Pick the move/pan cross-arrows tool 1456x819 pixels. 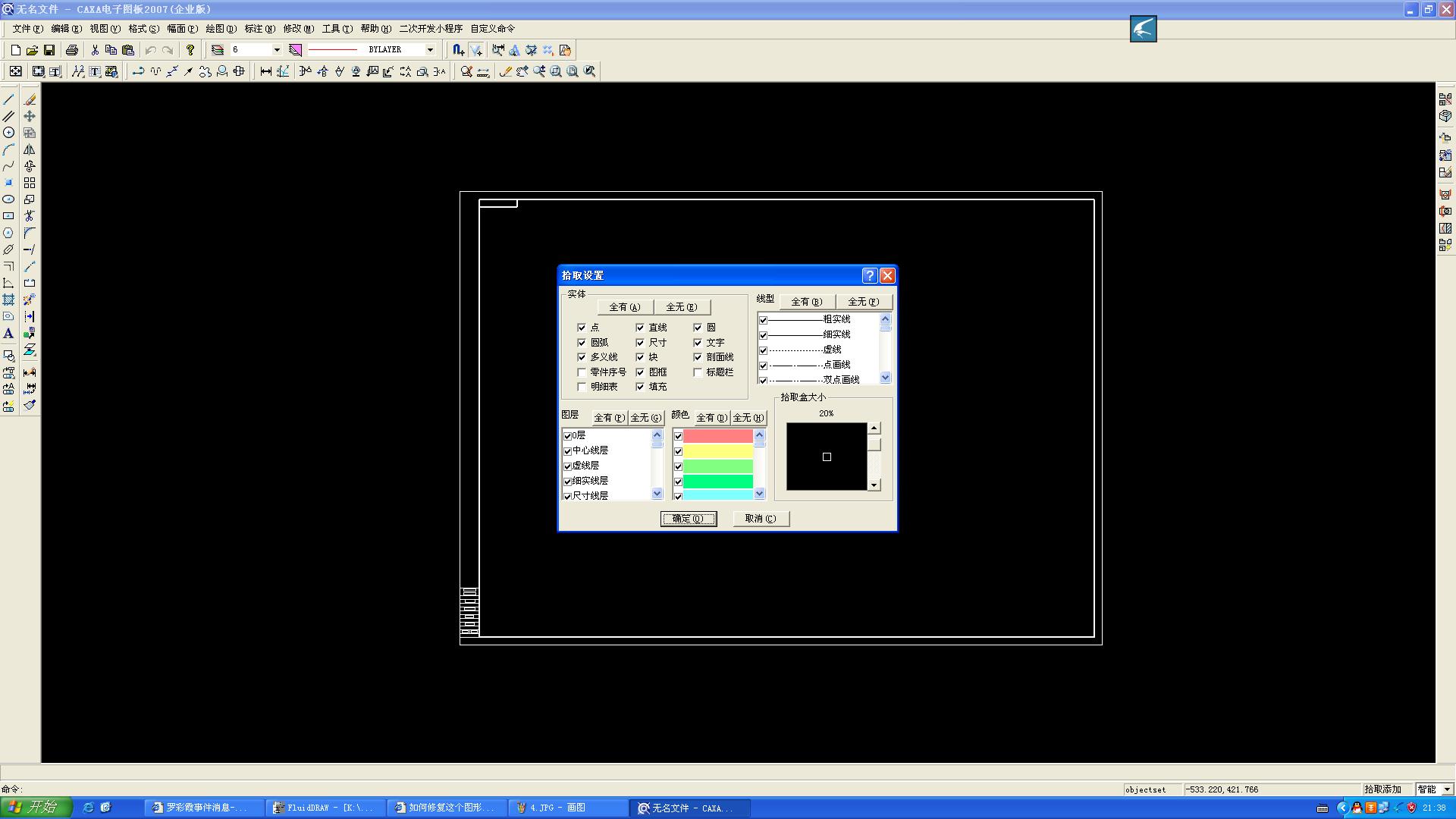30,116
